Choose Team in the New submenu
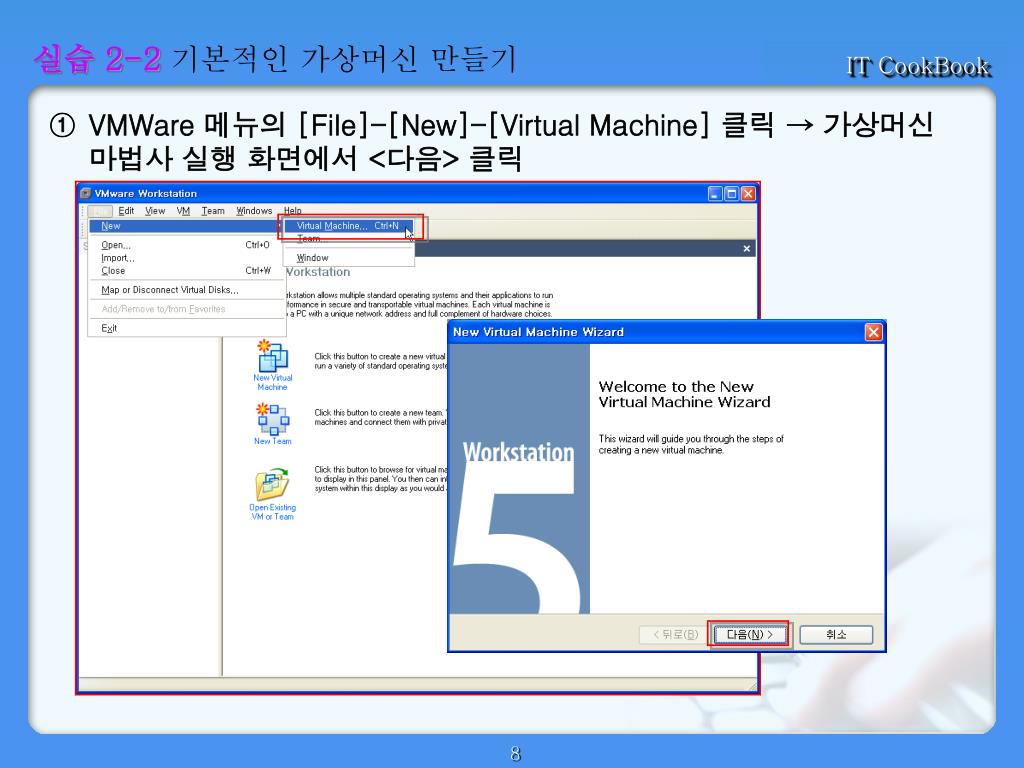This screenshot has height=768, width=1024. pos(349,239)
